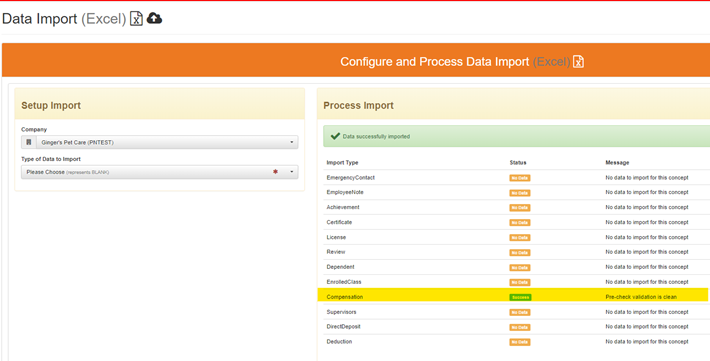Select the EmergencyContact row label
Viewport: 710px width, 361px height.
click(350, 178)
